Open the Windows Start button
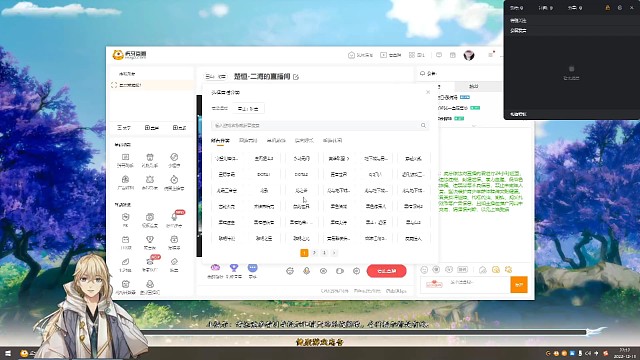Viewport: 640px width, 360px height. tap(8, 353)
